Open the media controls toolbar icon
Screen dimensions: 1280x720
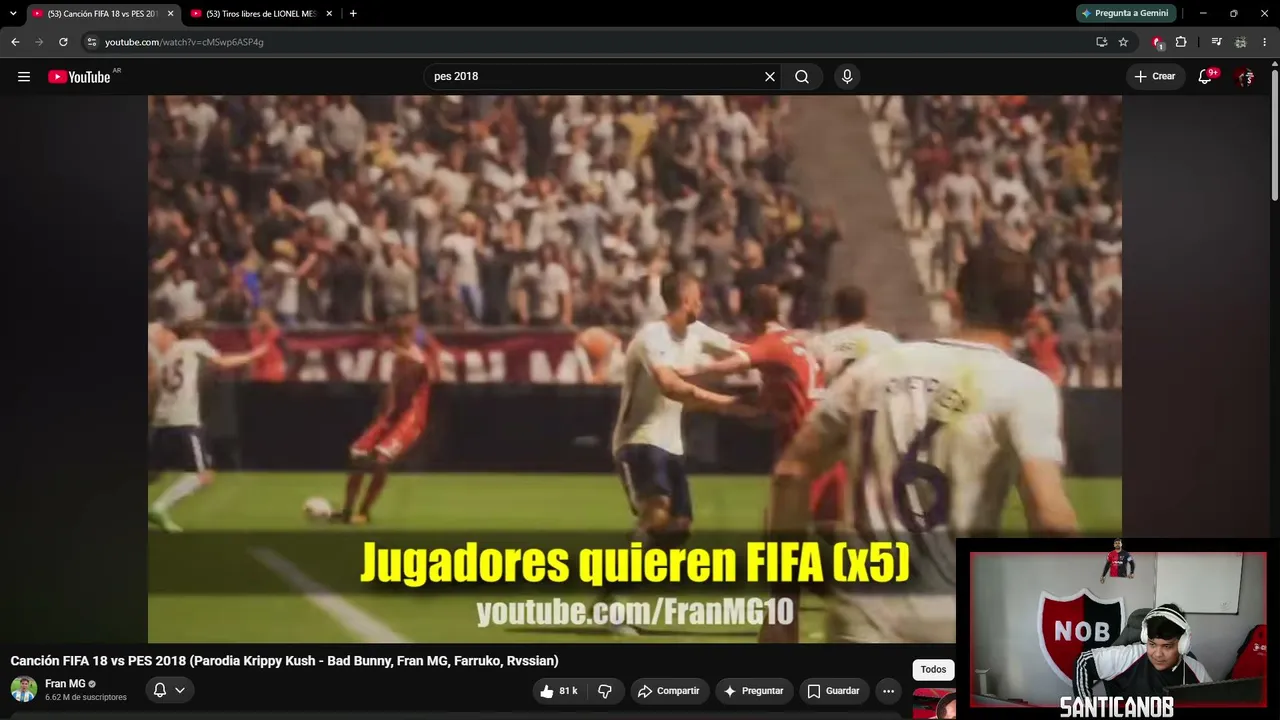point(1216,42)
